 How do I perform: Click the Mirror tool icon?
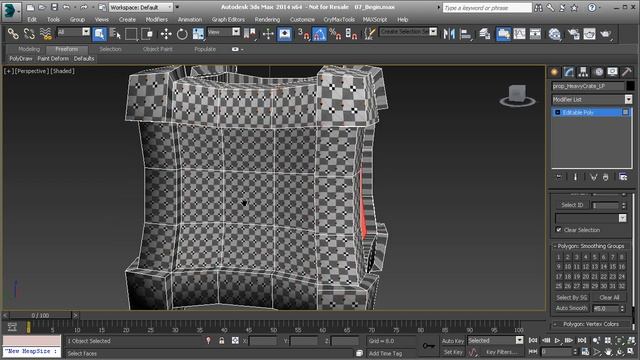pos(449,34)
